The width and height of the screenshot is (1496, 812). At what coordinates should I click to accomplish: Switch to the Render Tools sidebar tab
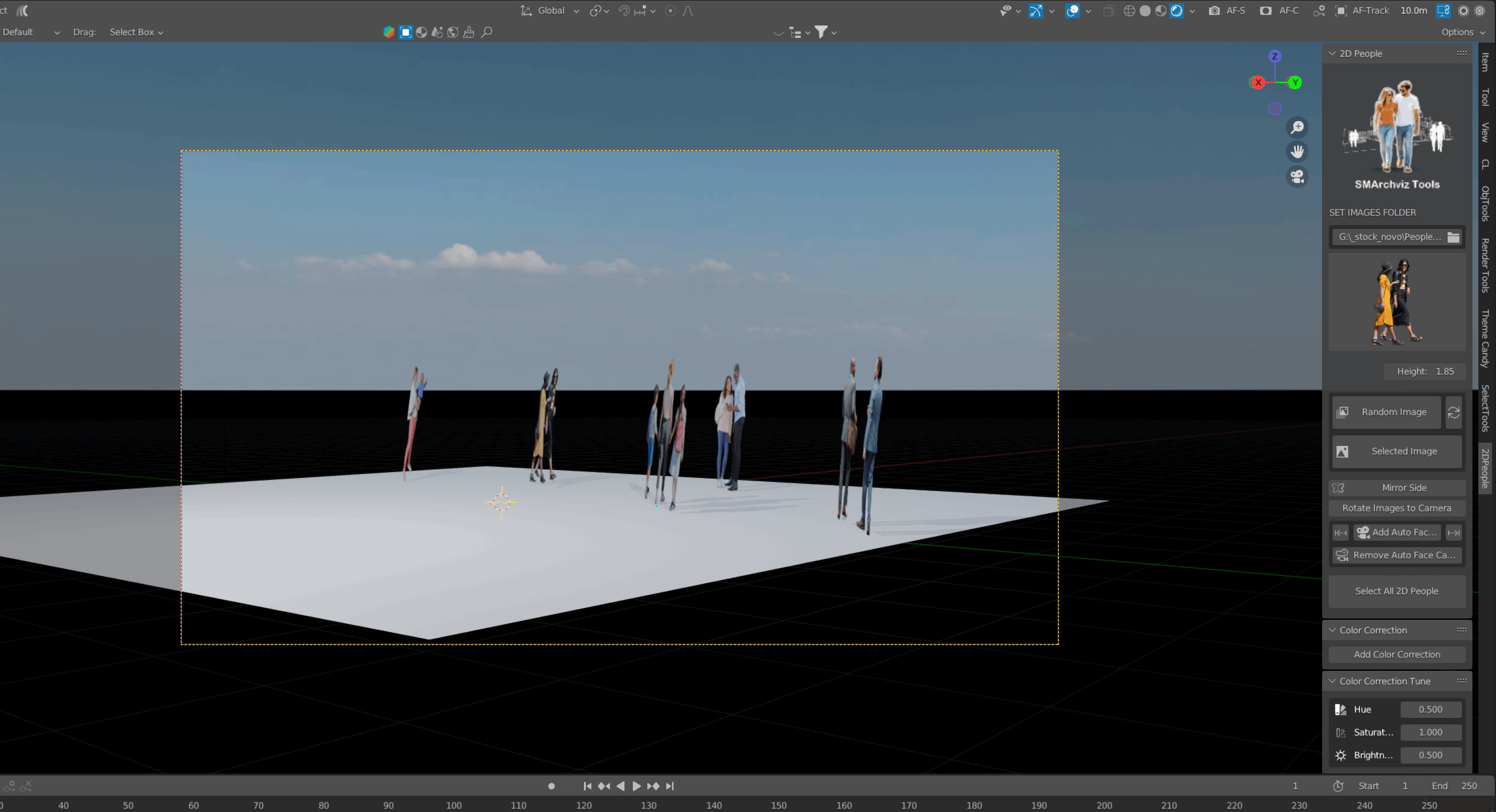pos(1485,265)
